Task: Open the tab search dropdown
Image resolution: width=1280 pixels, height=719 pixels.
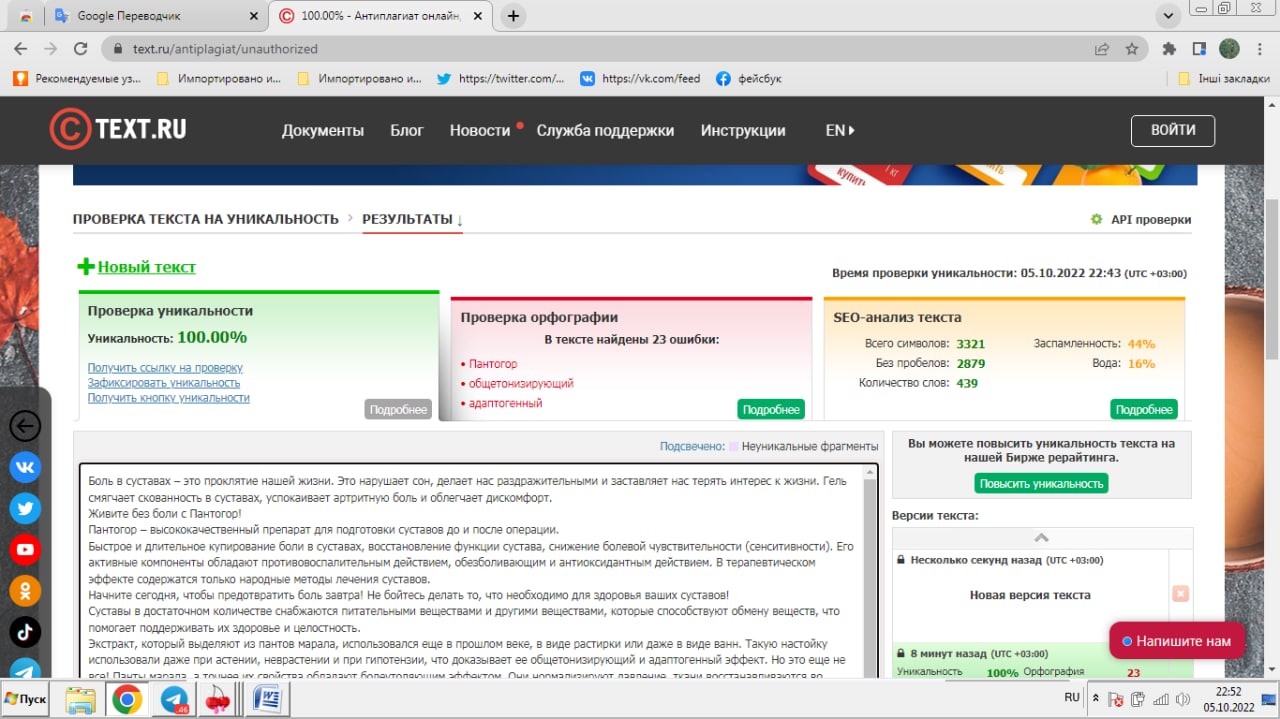Action: [x=1167, y=15]
